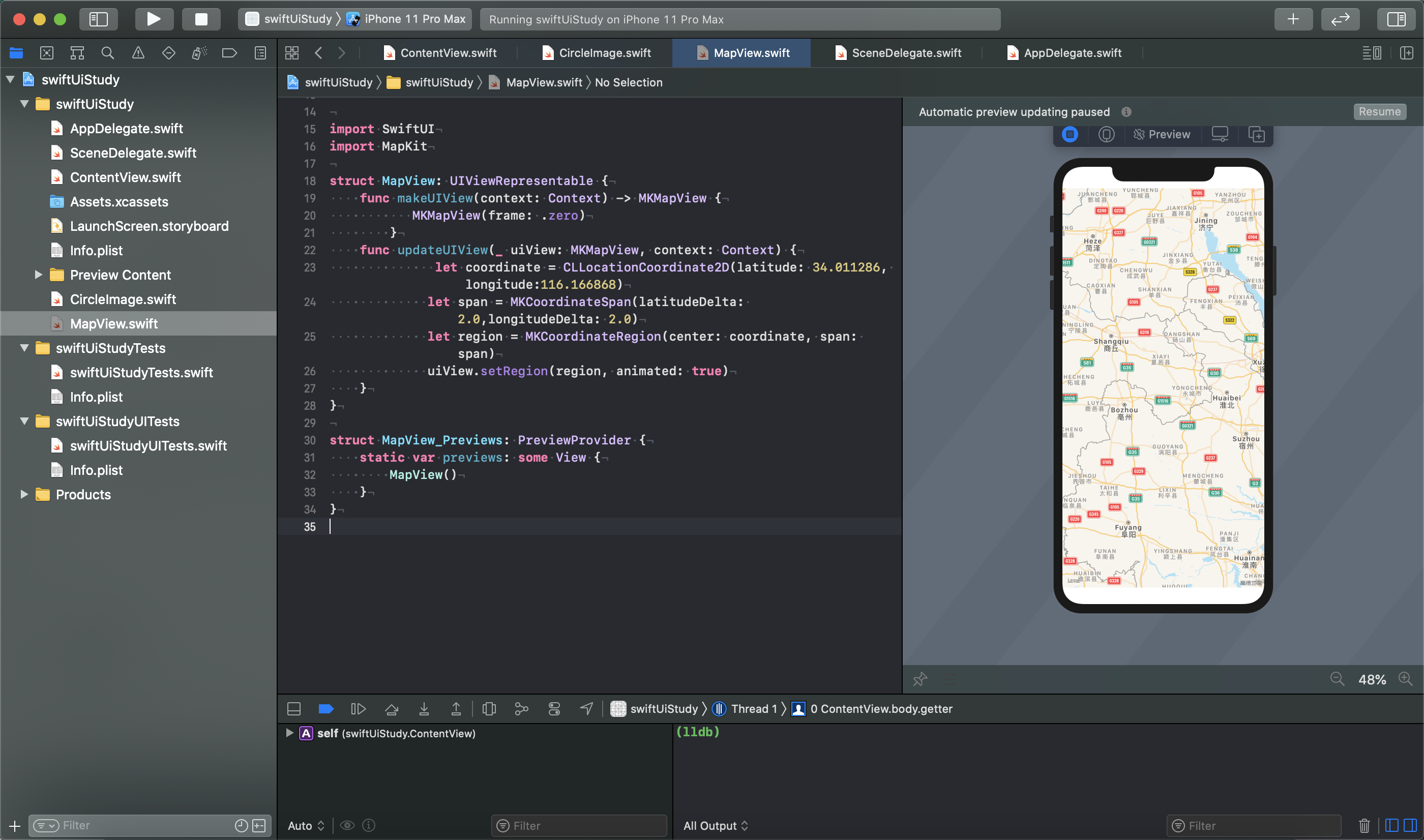Expand the Products folder
This screenshot has width=1424, height=840.
(24, 494)
